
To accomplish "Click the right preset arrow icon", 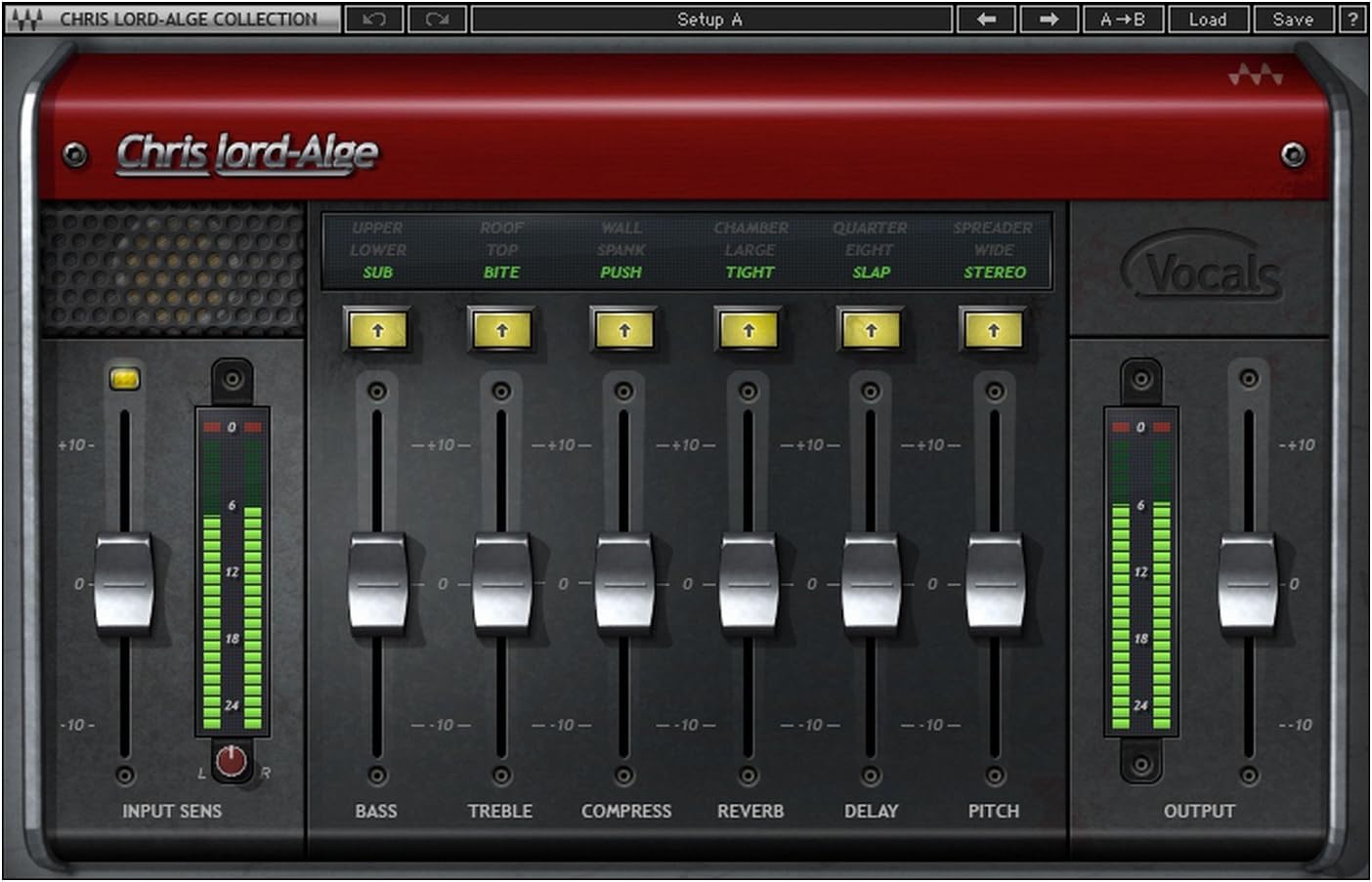I will (1049, 19).
